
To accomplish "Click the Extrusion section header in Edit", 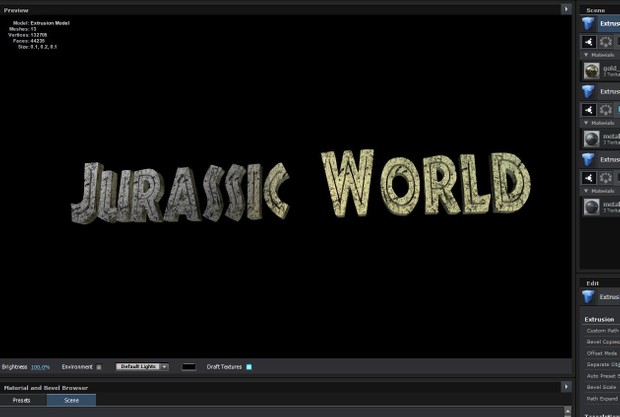I will pyautogui.click(x=599, y=319).
